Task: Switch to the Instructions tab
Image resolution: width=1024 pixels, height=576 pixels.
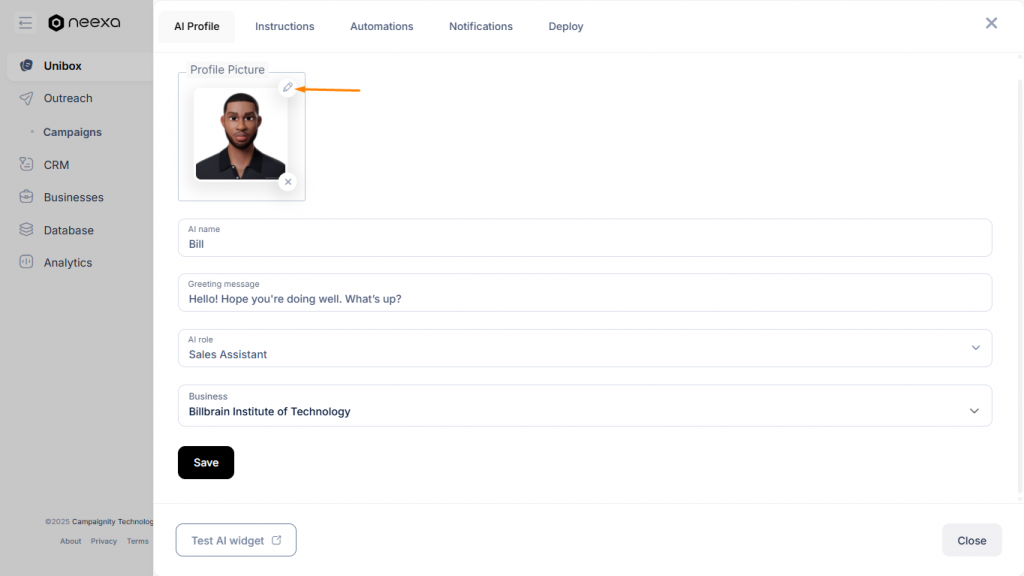Action: [x=285, y=26]
